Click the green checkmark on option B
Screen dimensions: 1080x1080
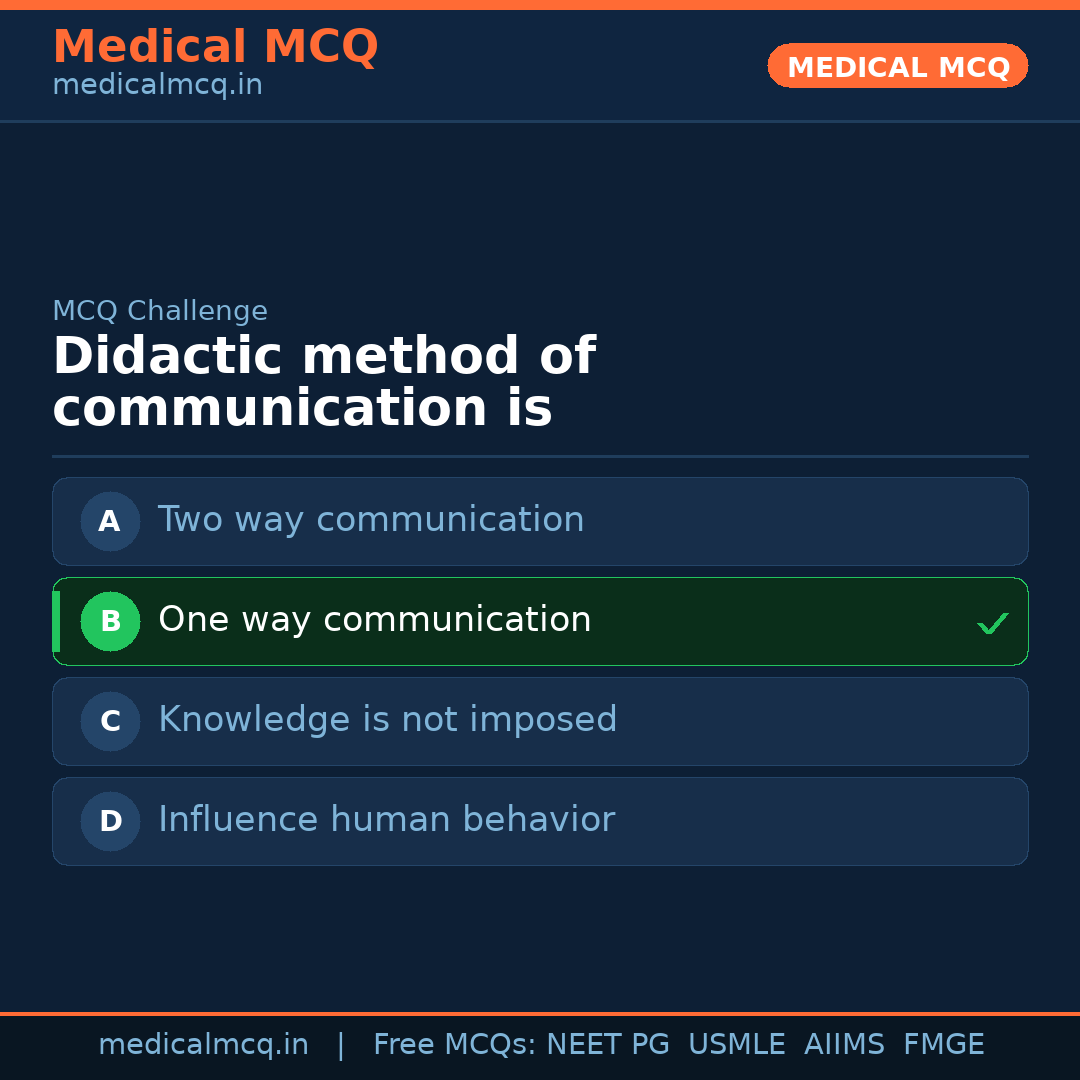pos(992,624)
